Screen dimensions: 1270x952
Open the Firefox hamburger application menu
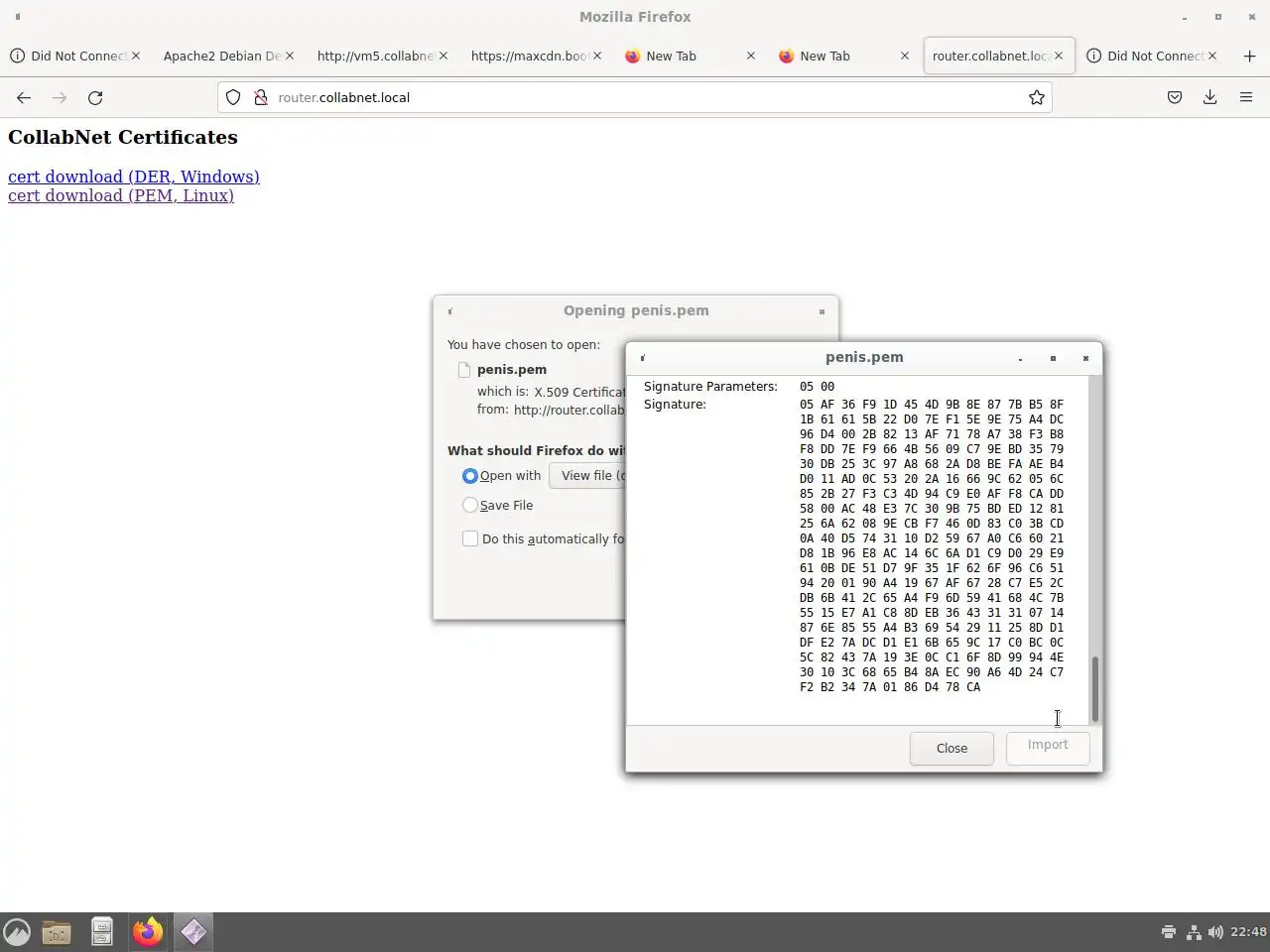pos(1246,97)
